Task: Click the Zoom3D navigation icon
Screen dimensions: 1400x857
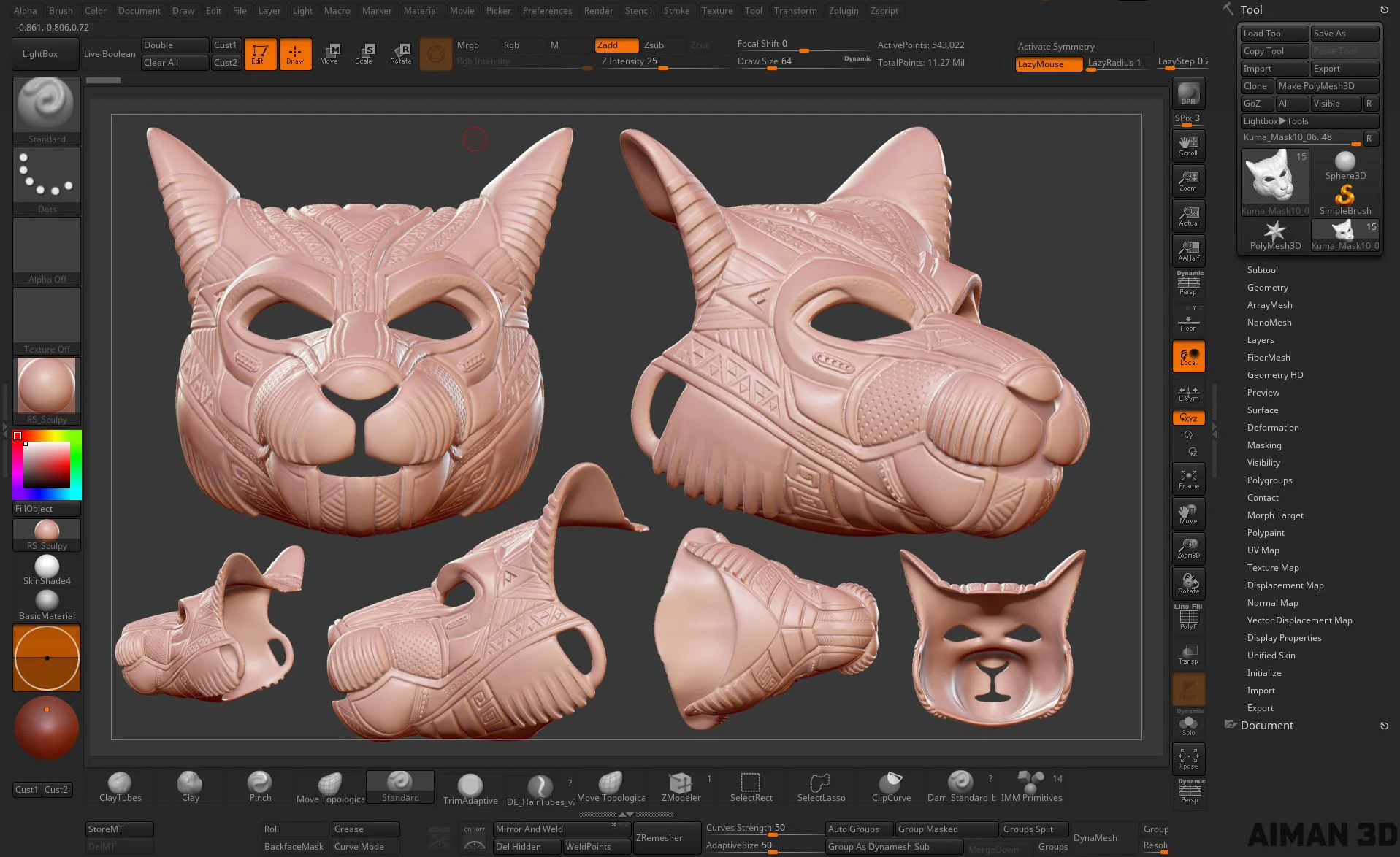Action: click(1188, 549)
